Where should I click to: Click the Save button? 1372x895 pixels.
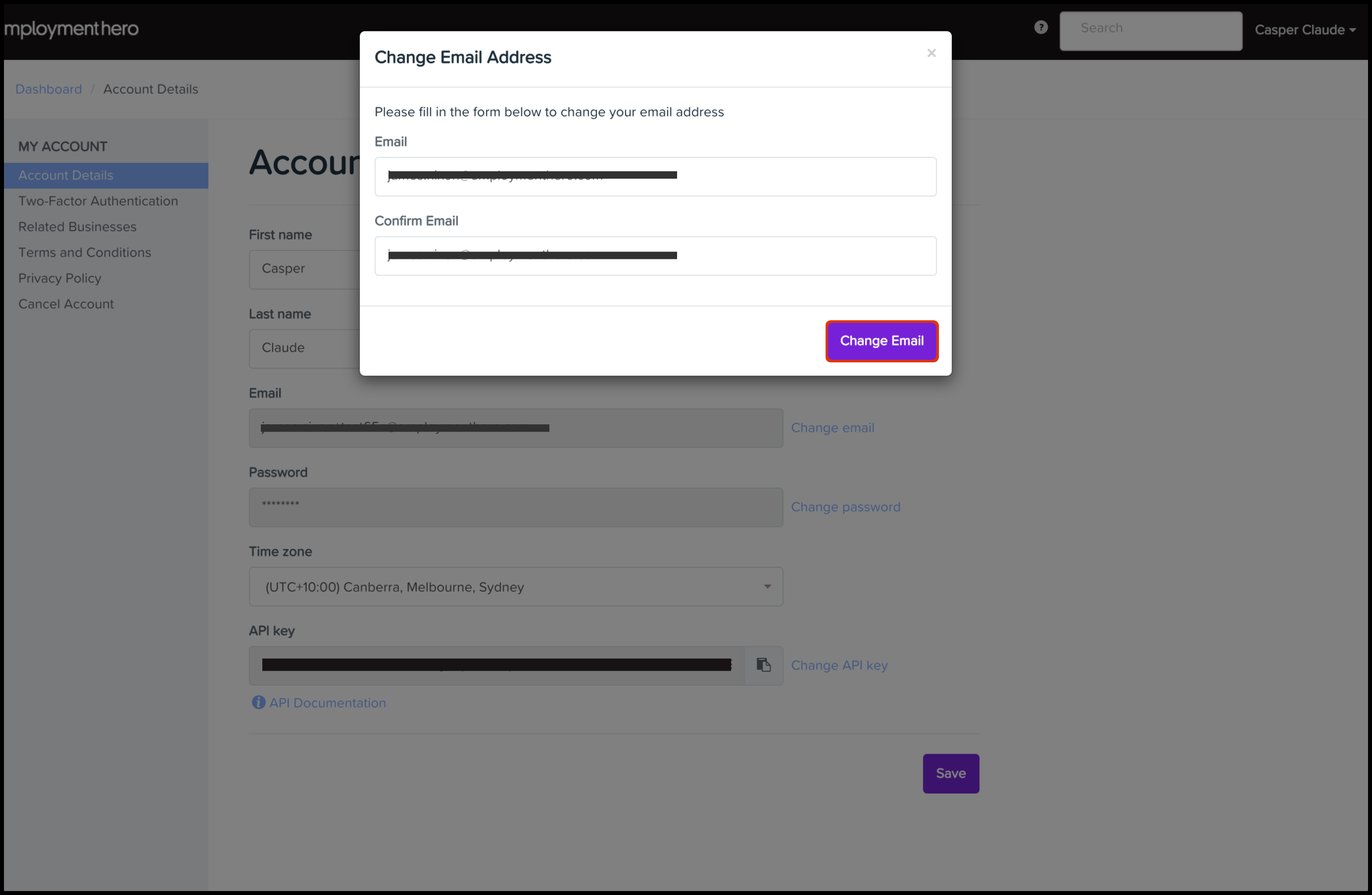pos(951,773)
